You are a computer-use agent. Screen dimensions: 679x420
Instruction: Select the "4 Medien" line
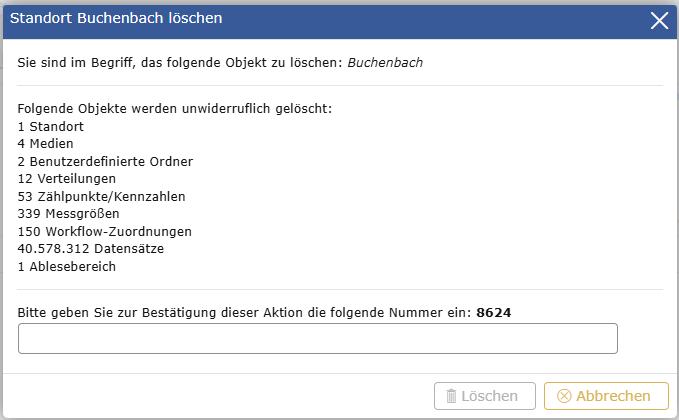click(45, 144)
